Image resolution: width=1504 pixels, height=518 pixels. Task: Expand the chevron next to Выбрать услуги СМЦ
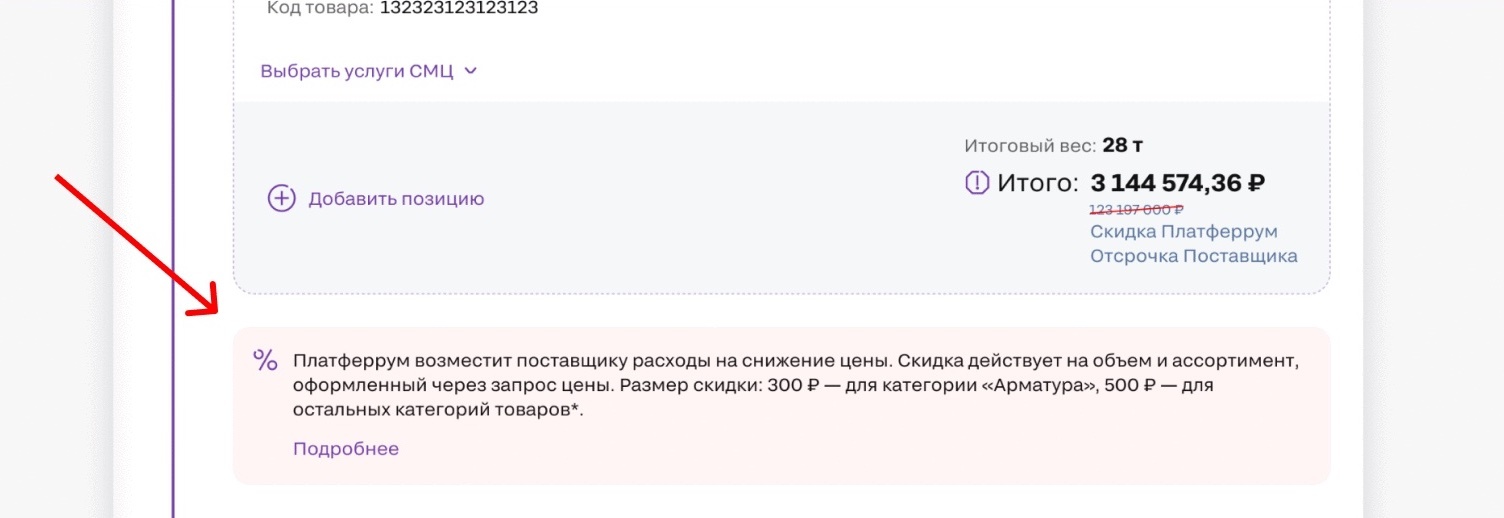tap(471, 71)
